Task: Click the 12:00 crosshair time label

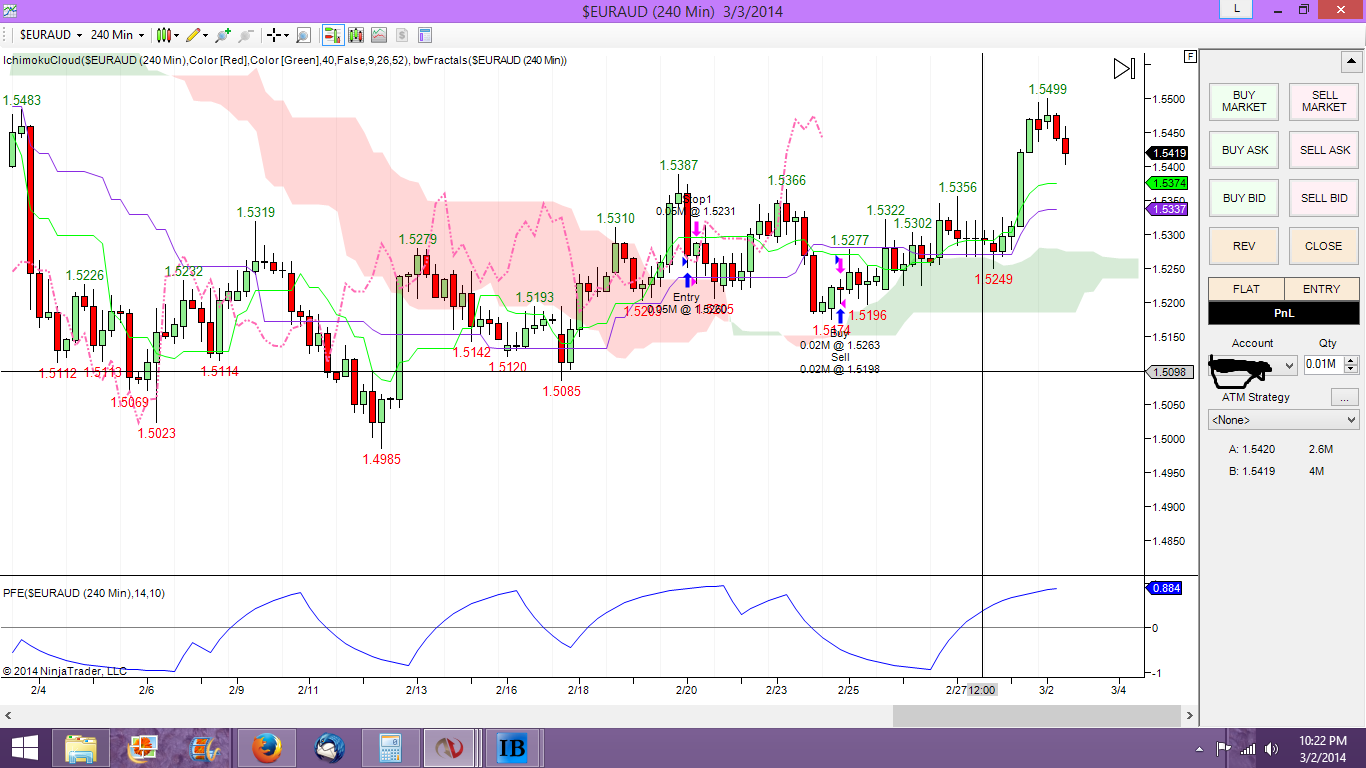Action: click(x=982, y=689)
